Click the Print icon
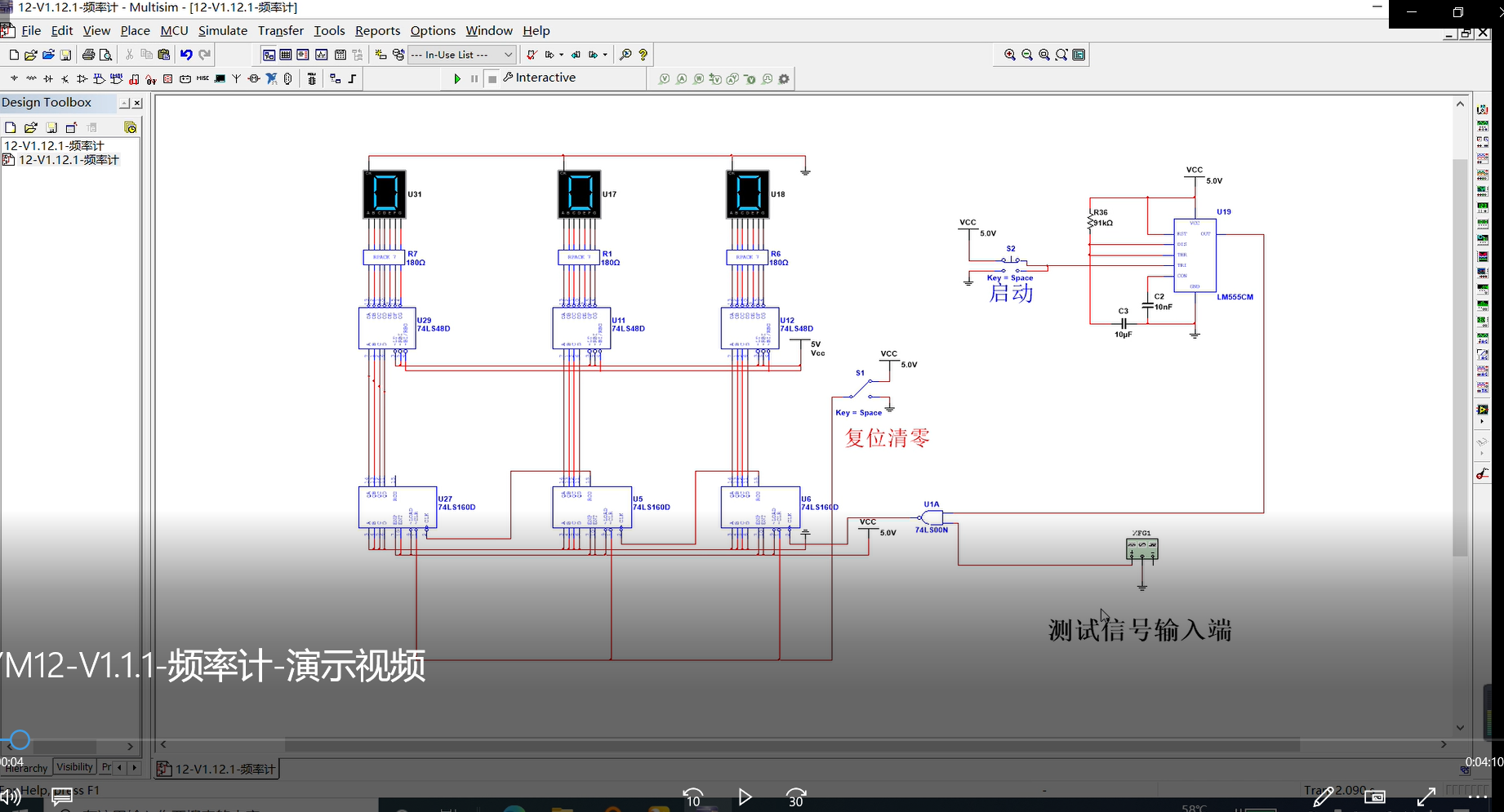The width and height of the screenshot is (1504, 812). click(88, 55)
